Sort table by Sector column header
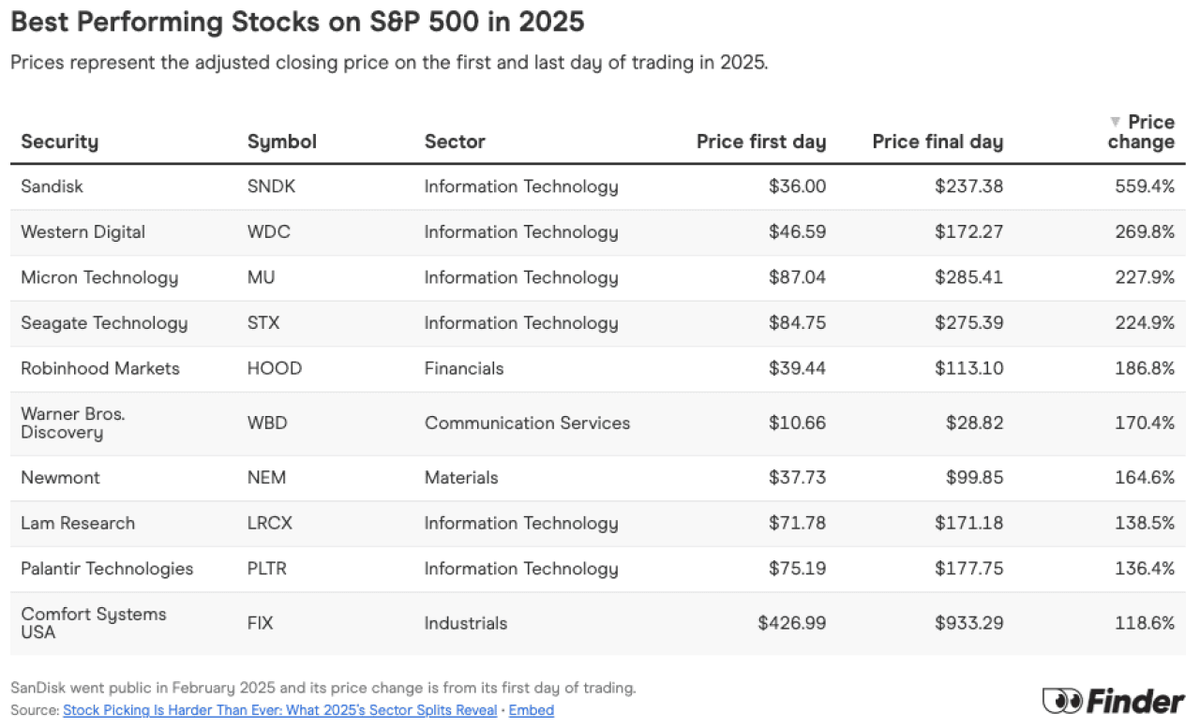Viewport: 1200px width, 728px height. point(455,141)
